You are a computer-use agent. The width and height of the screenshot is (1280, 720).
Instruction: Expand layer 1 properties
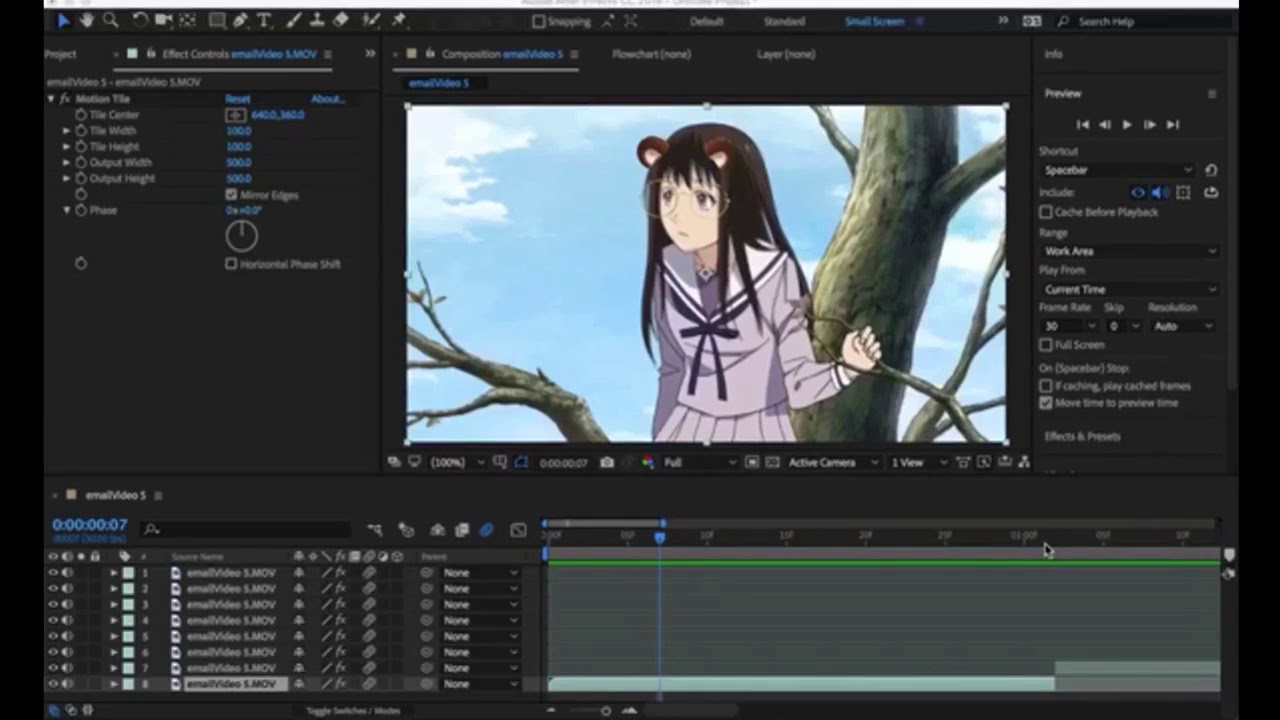tap(113, 573)
